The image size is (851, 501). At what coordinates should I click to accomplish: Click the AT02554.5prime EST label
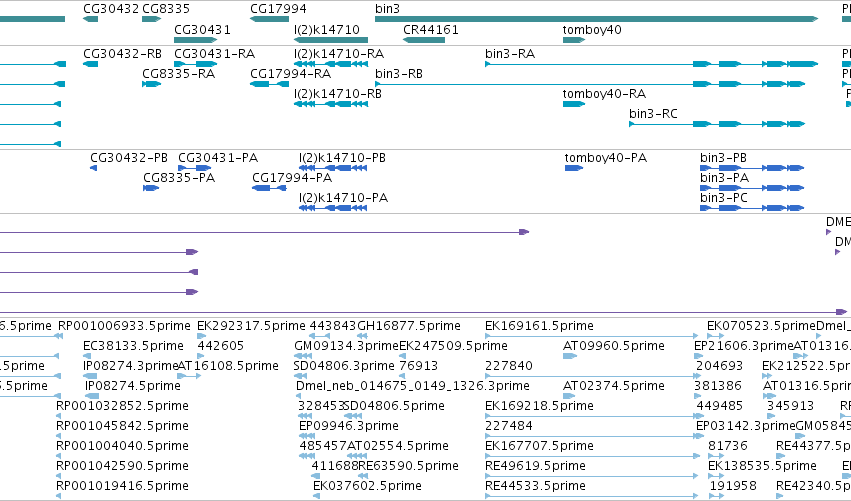point(398,446)
